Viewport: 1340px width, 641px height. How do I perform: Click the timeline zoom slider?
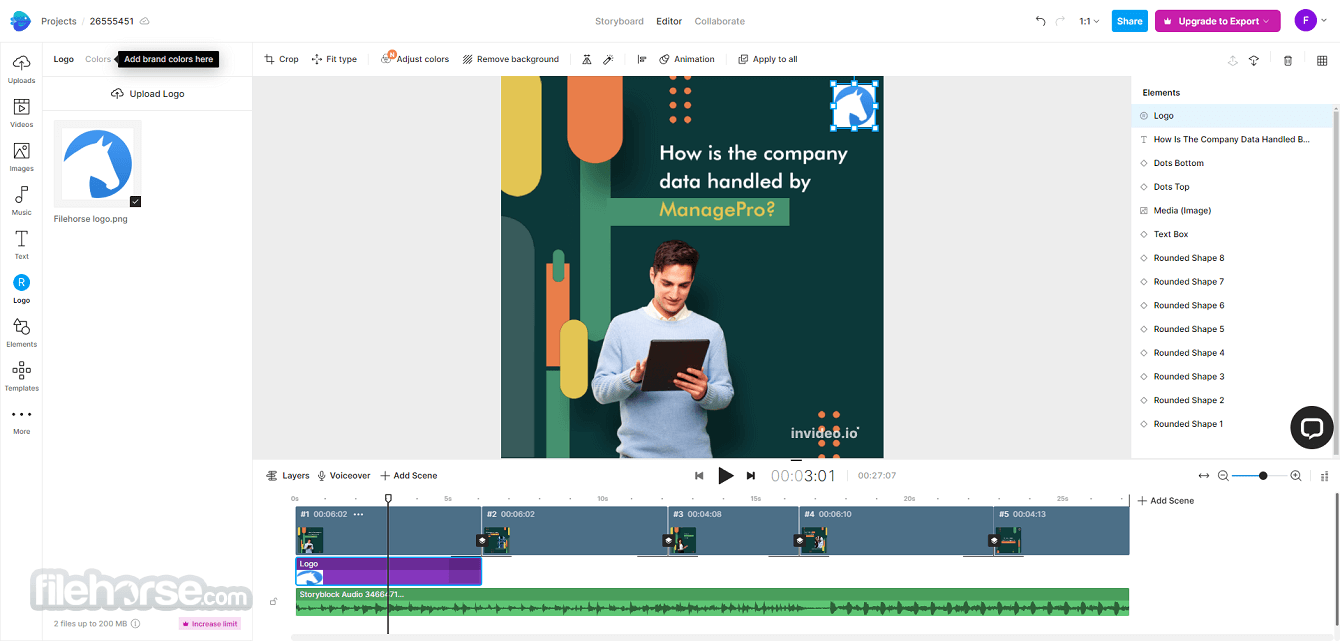point(1258,476)
